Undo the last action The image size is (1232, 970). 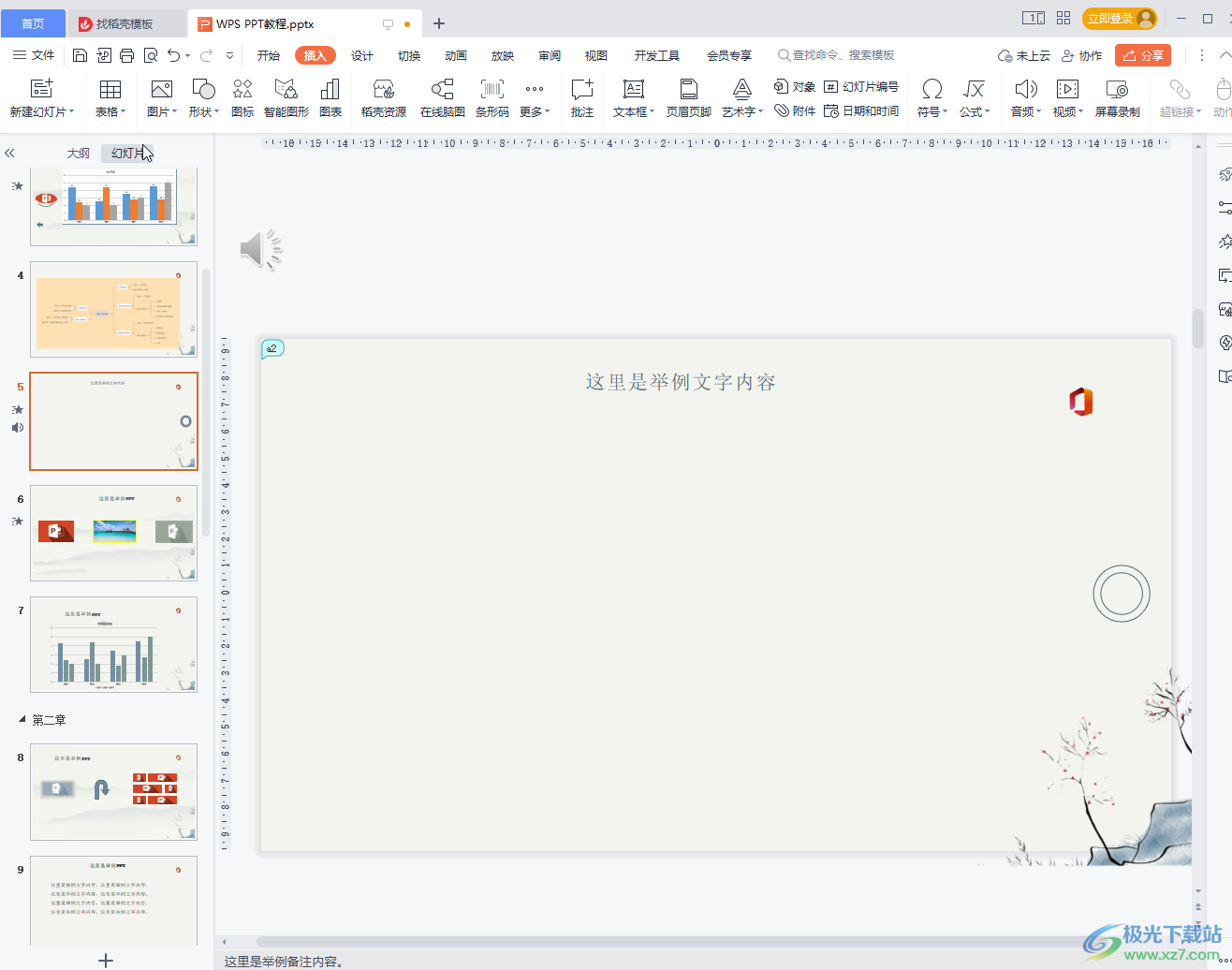coord(173,55)
